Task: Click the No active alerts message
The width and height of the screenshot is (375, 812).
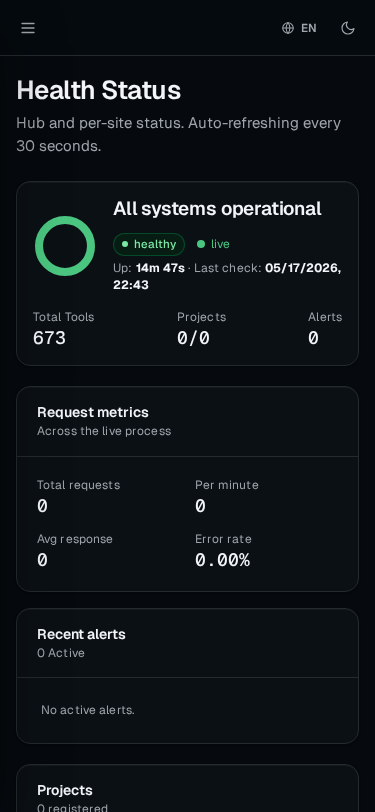Action: [x=88, y=710]
